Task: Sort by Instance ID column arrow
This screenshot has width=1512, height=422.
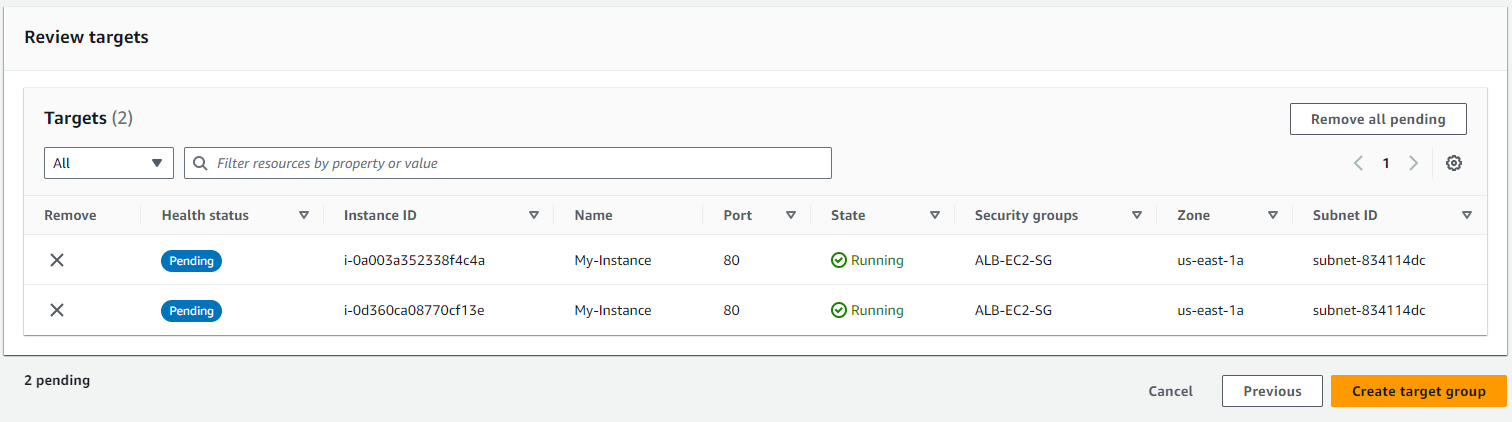Action: [x=534, y=215]
